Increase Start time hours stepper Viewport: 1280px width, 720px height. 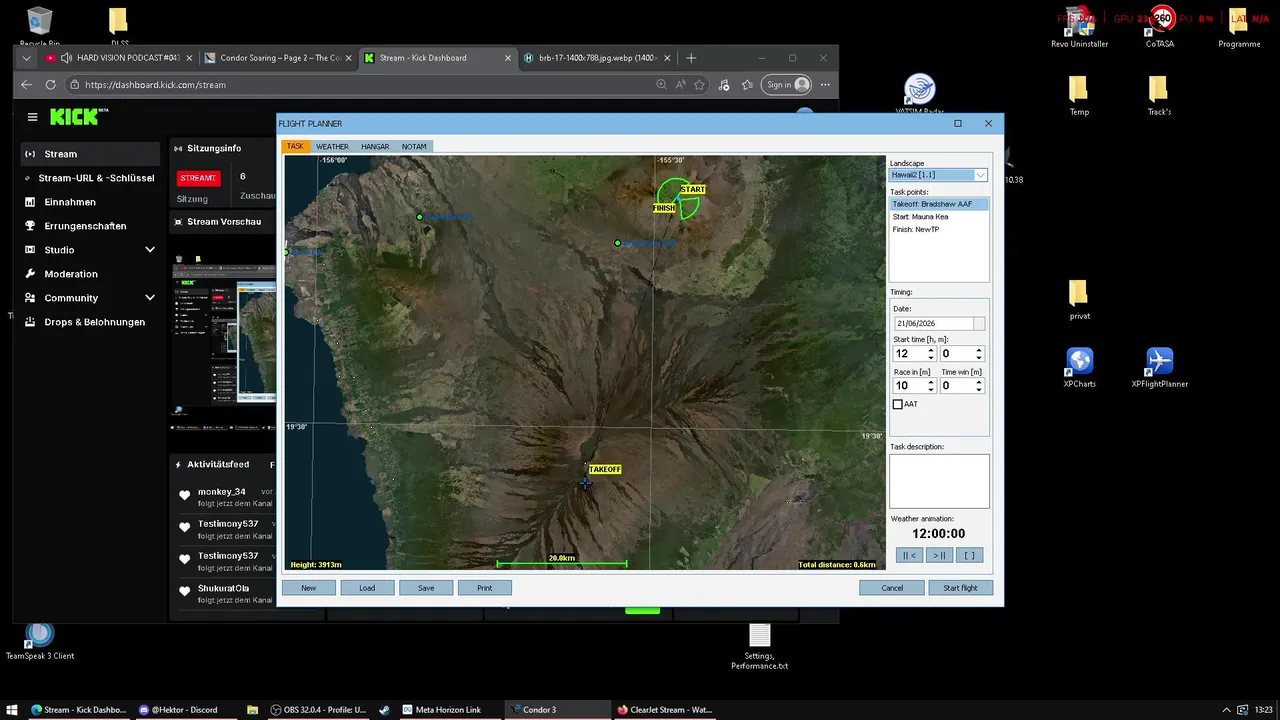(x=931, y=351)
